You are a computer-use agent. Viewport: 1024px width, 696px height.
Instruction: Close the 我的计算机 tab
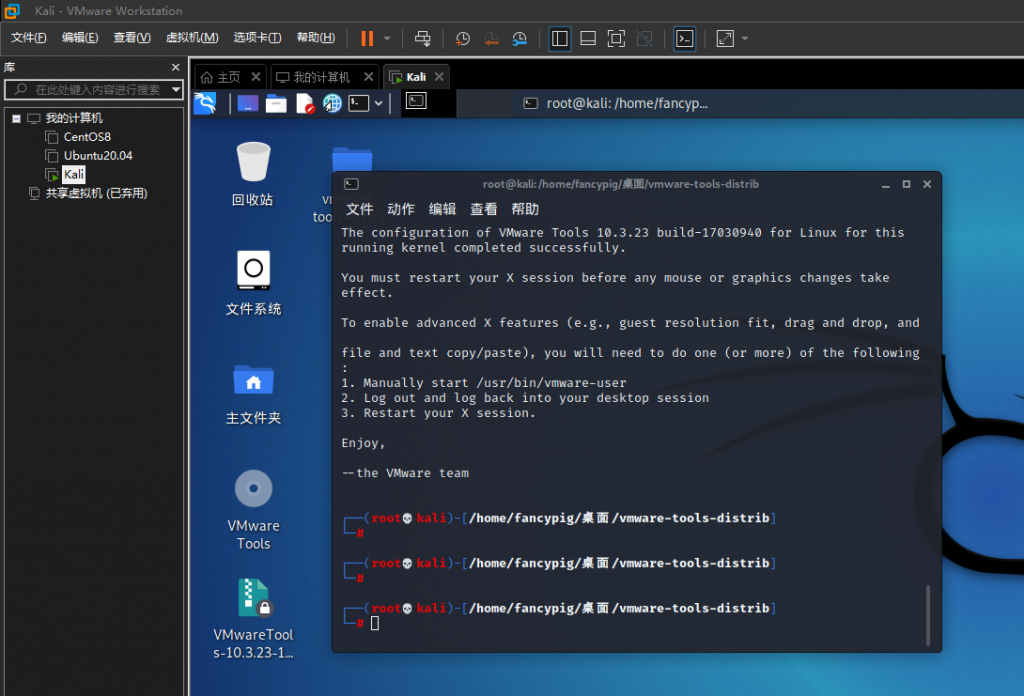pyautogui.click(x=368, y=77)
